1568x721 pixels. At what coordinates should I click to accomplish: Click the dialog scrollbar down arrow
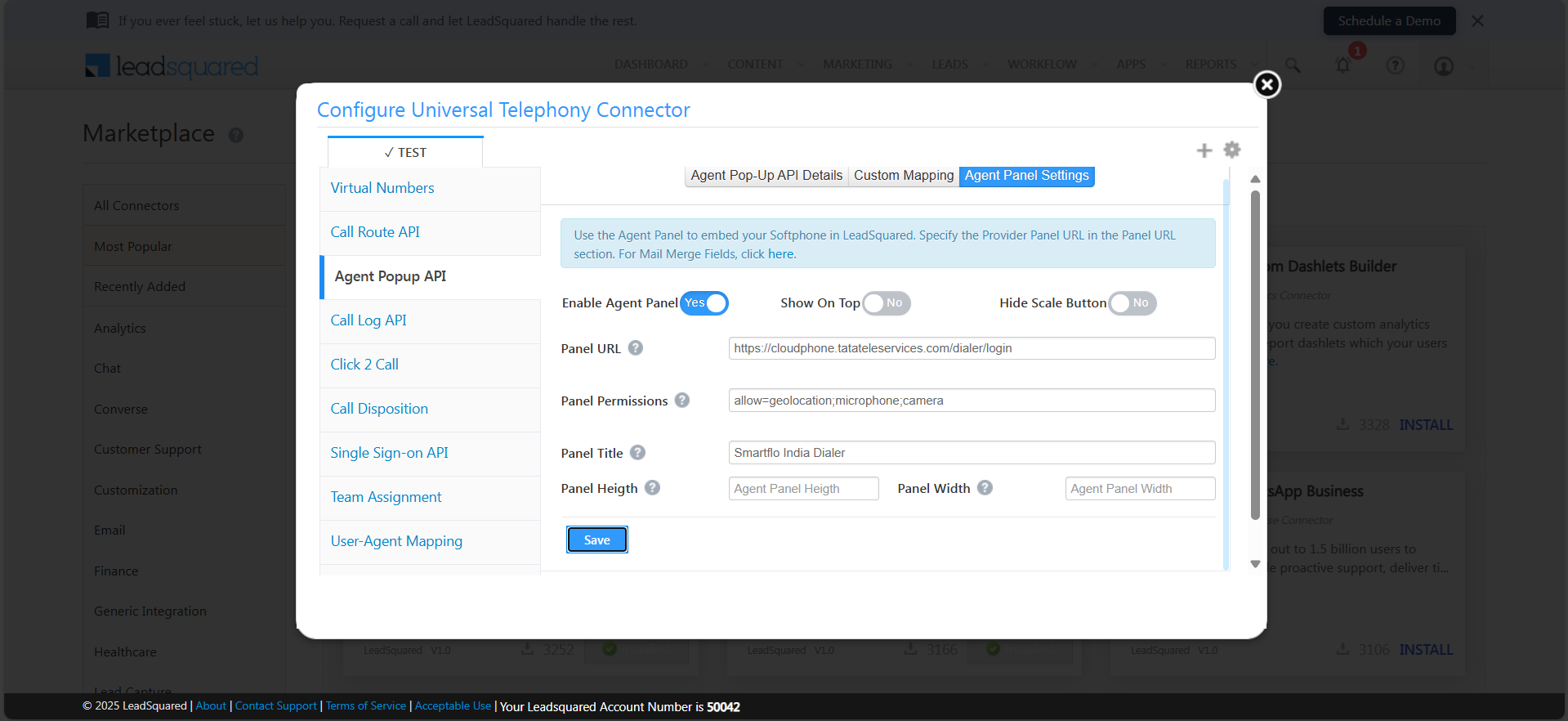[x=1255, y=564]
